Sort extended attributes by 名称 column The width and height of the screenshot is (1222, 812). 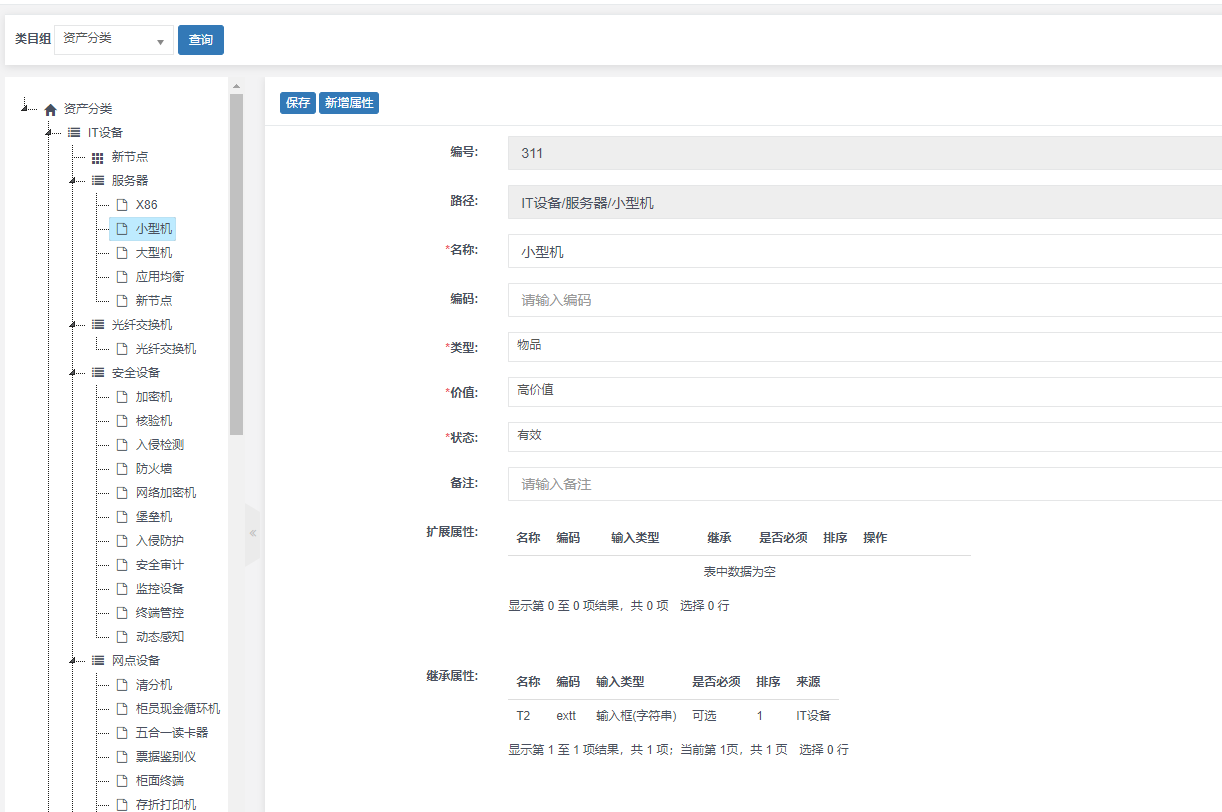pyautogui.click(x=528, y=538)
